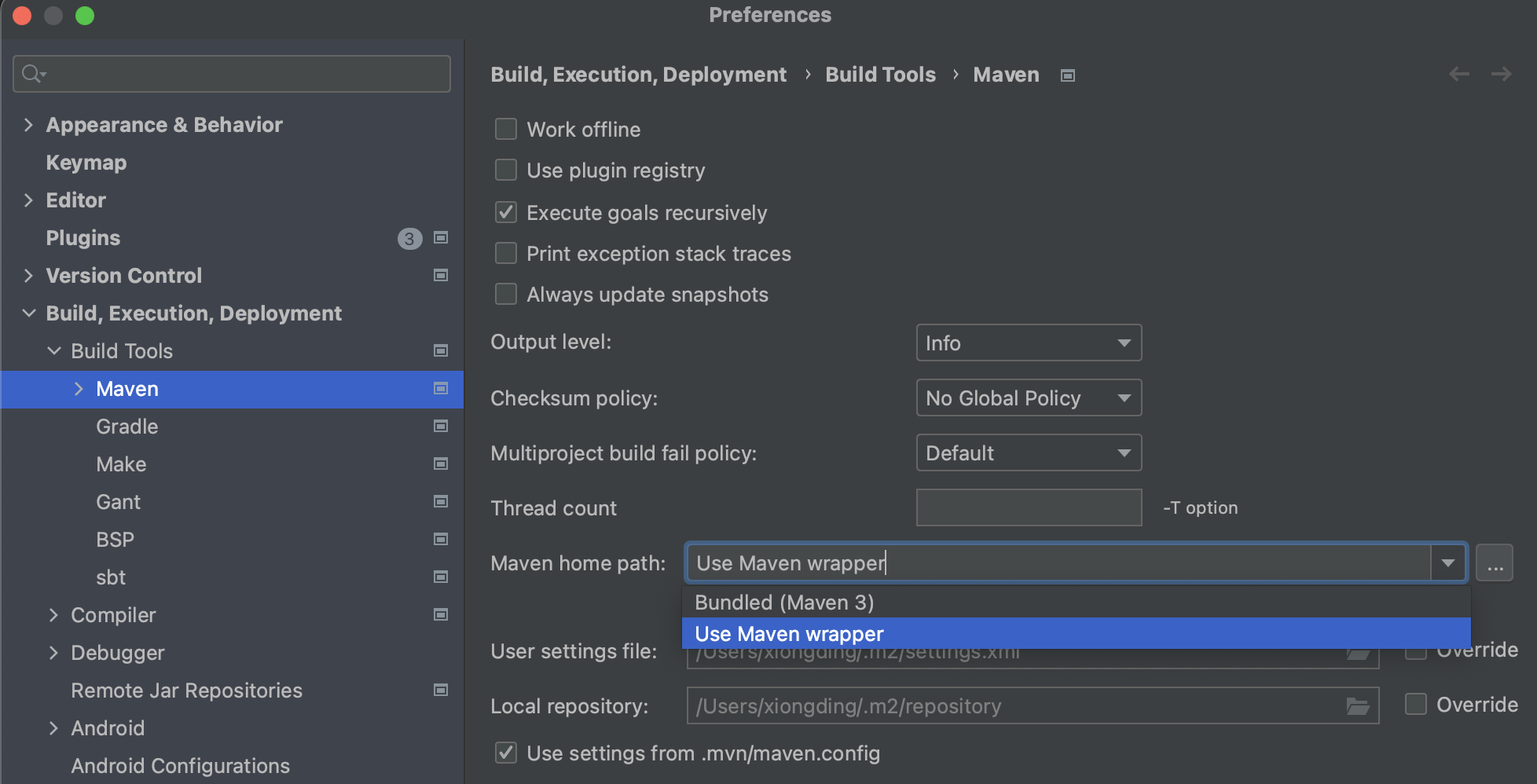
Task: Select Use Maven wrapper from list
Action: [1076, 633]
